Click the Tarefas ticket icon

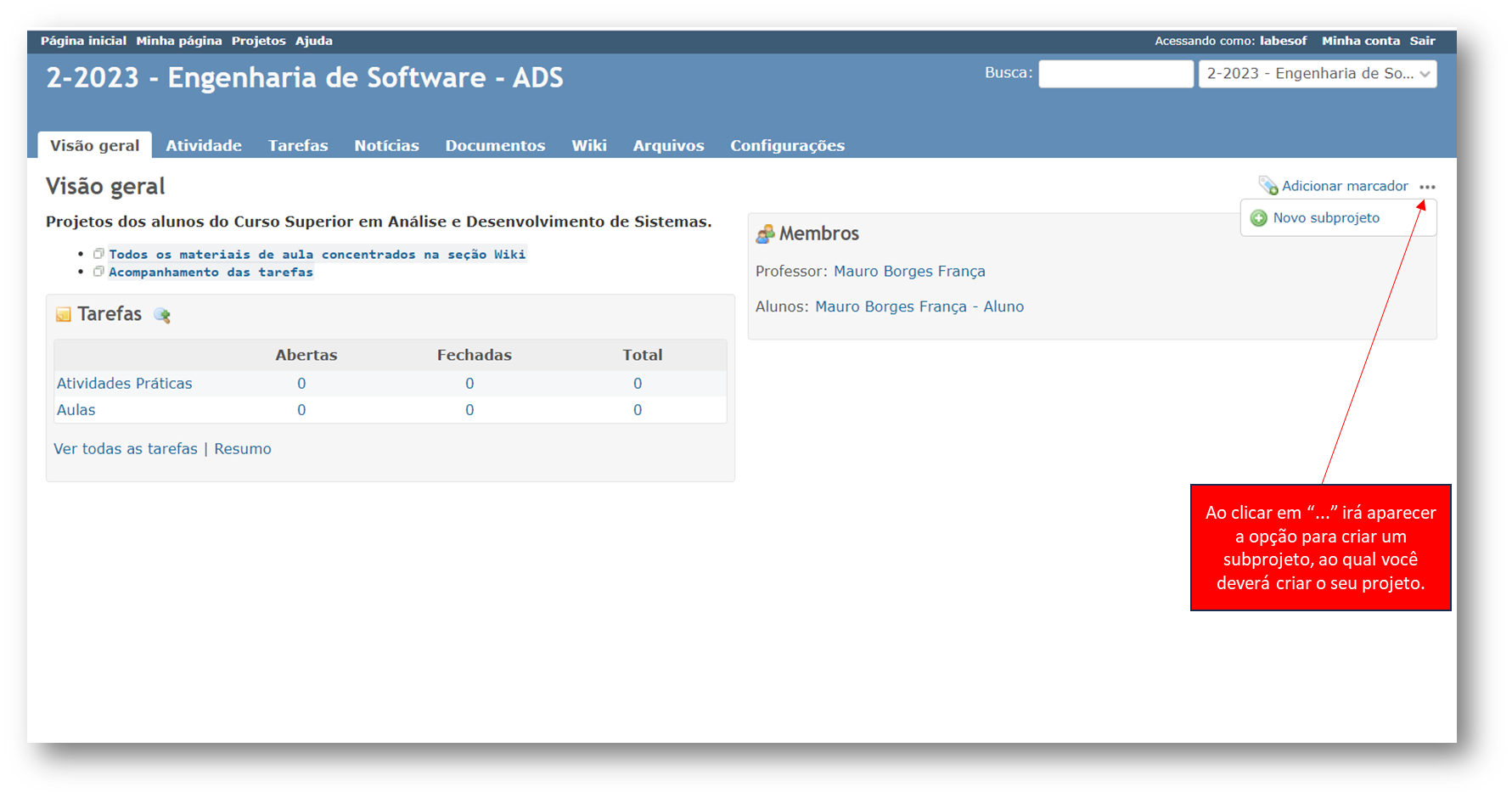(x=64, y=315)
